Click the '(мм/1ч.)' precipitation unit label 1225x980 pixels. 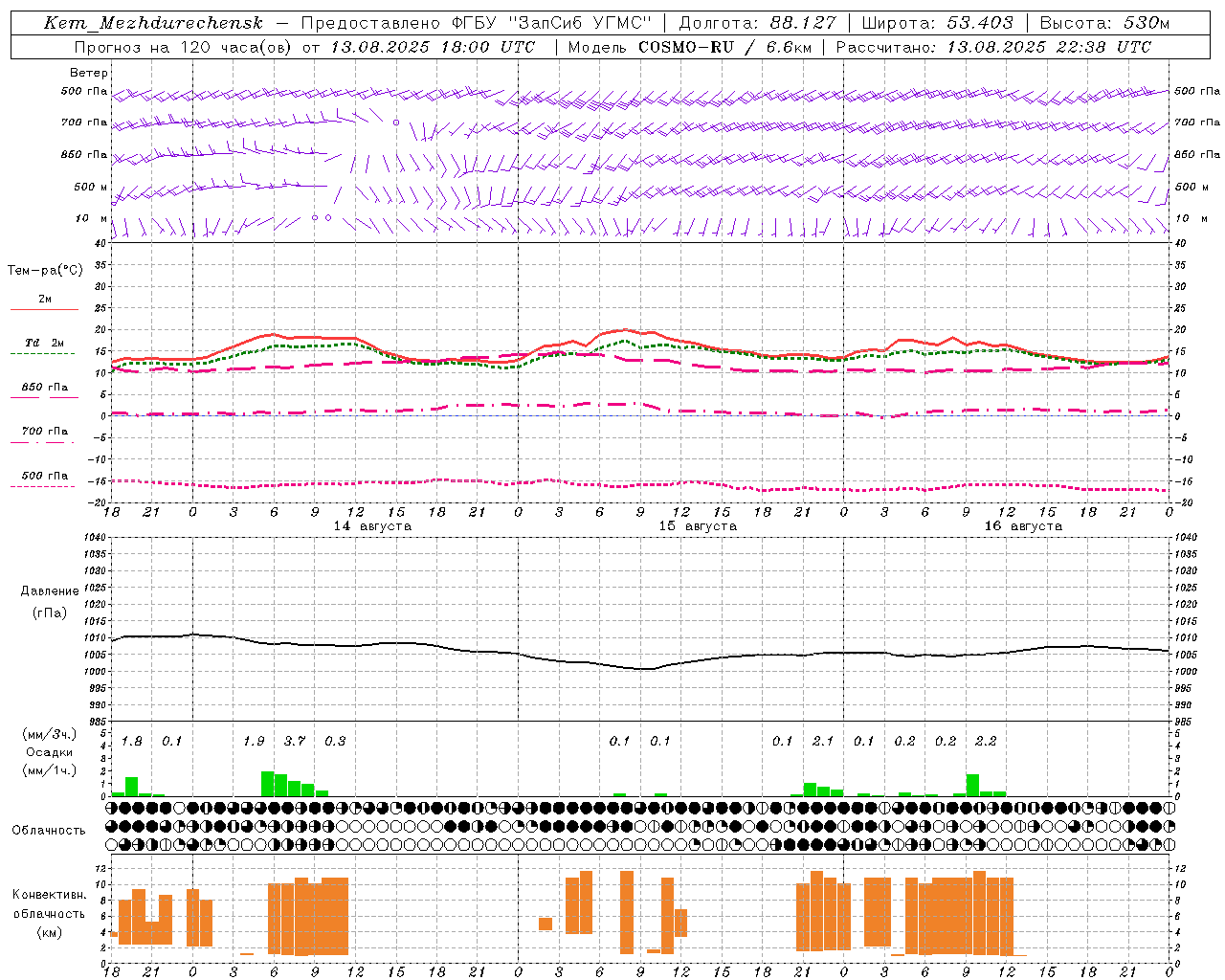click(50, 770)
